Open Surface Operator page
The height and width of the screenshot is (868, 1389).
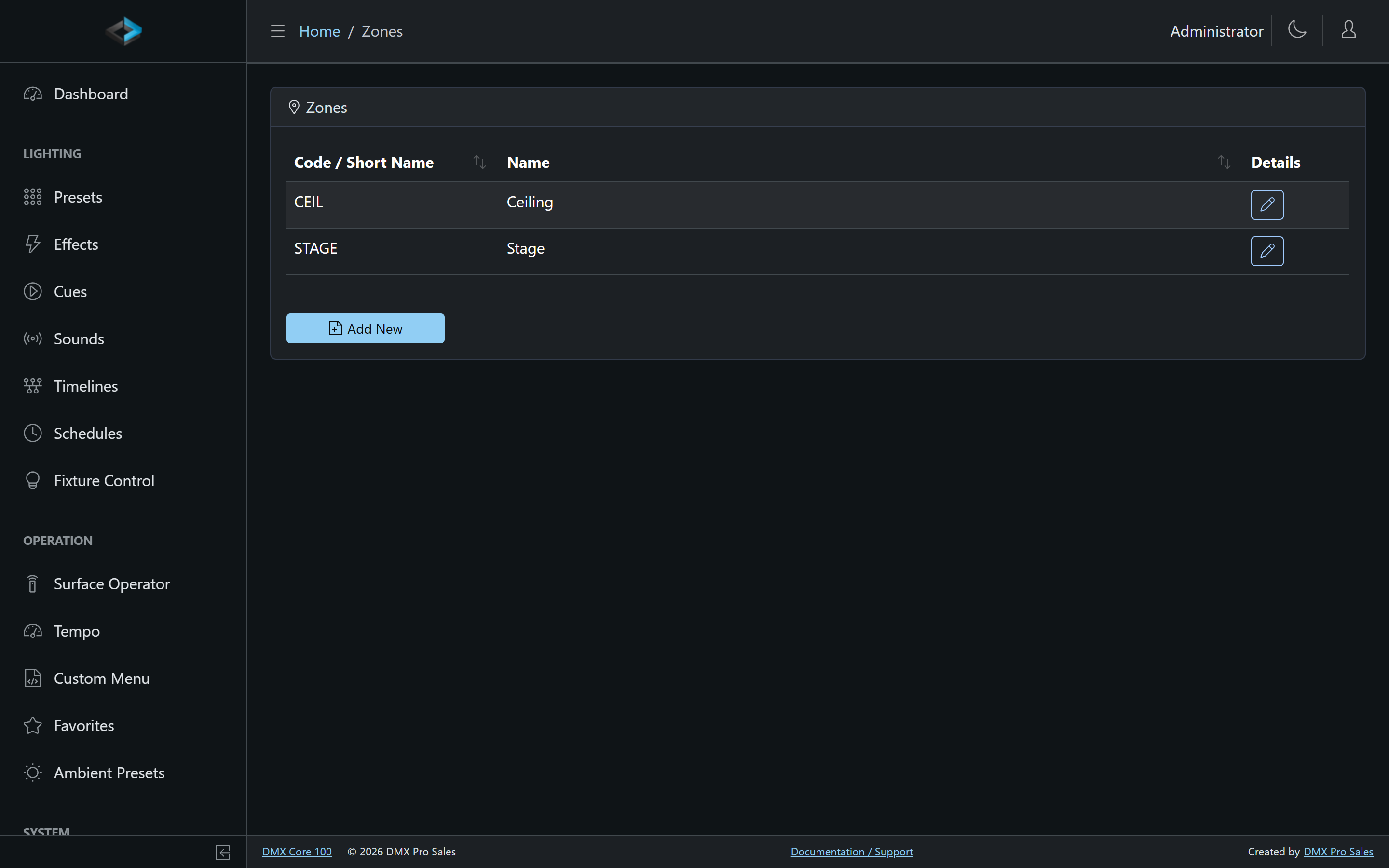[x=123, y=583]
